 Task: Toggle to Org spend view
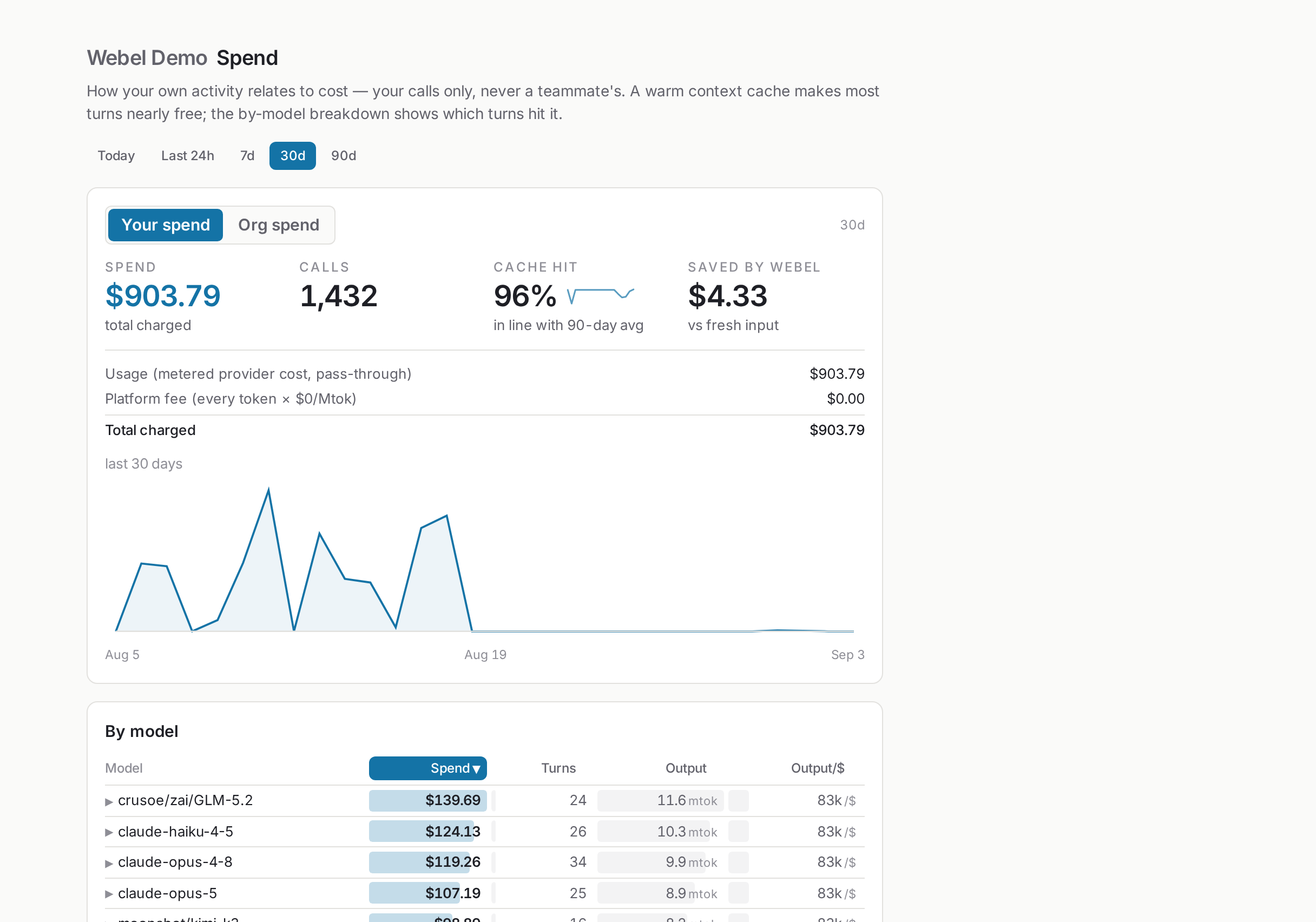click(279, 225)
